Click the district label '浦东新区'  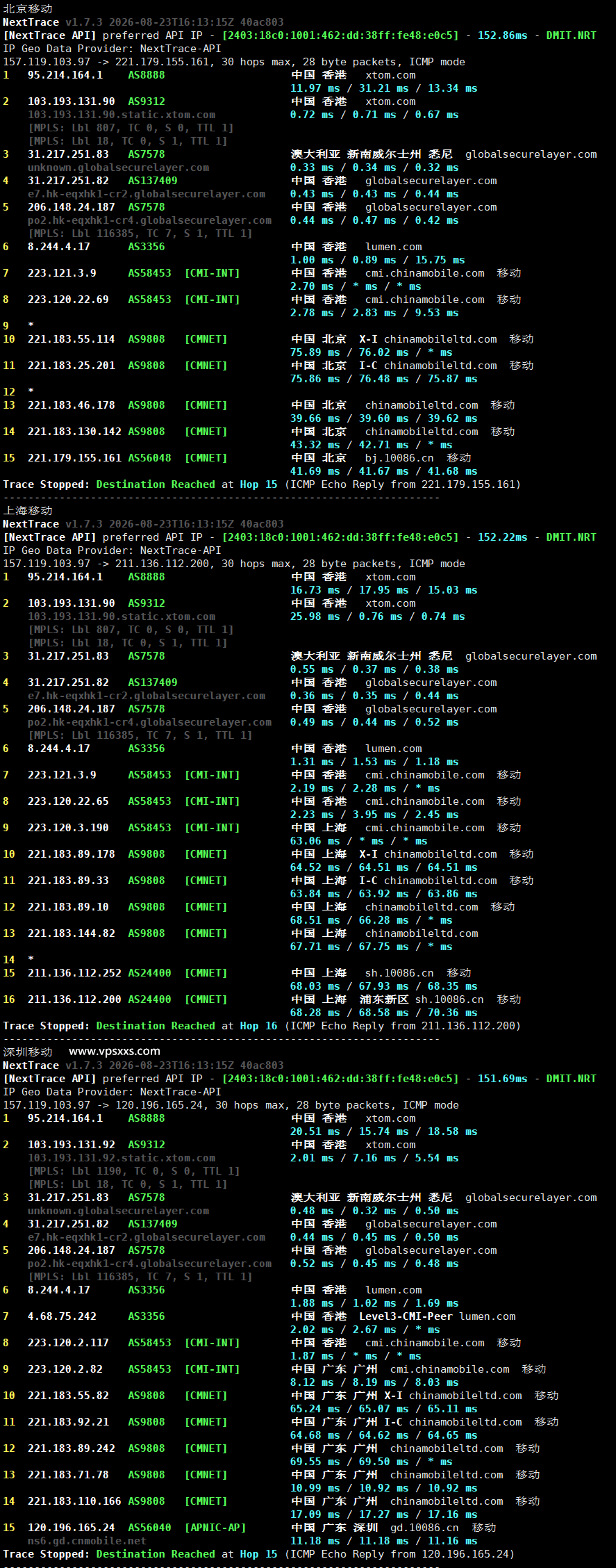pyautogui.click(x=384, y=999)
